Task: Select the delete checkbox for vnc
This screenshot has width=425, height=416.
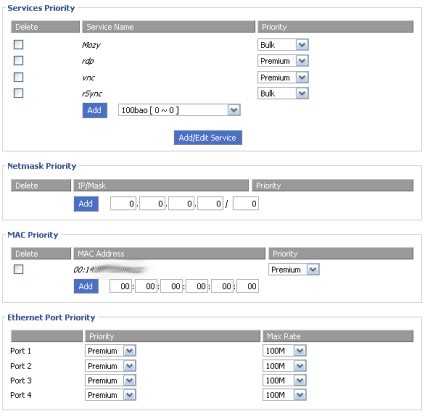Action: click(x=18, y=77)
